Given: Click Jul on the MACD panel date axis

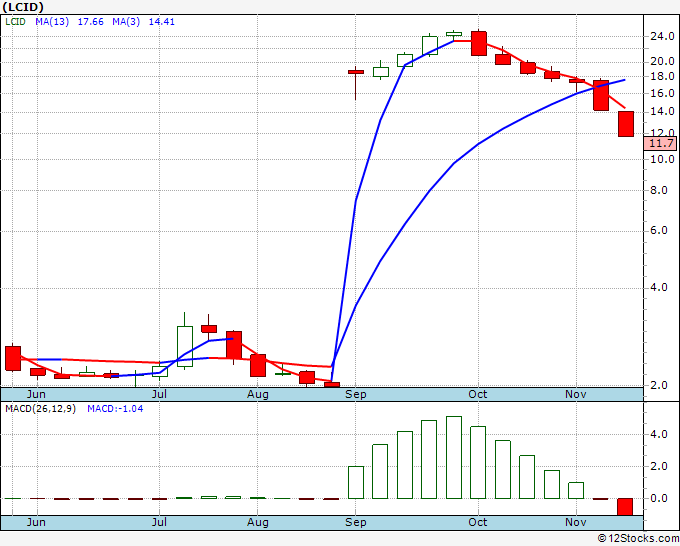Looking at the screenshot, I should 159,522.
